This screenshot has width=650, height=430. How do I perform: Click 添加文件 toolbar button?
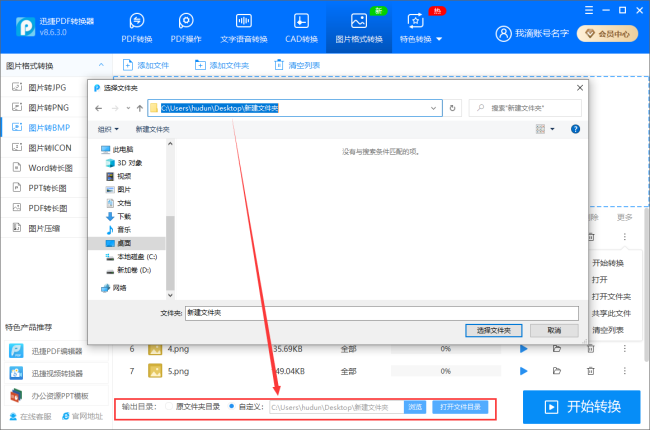pos(146,65)
